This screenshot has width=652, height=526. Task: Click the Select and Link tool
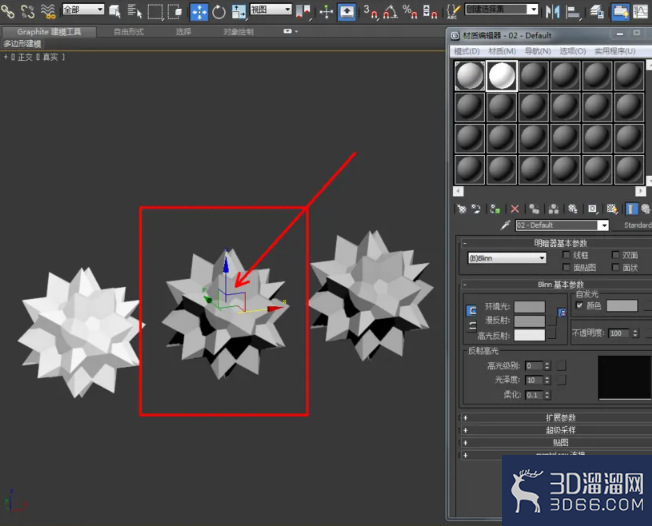point(7,11)
